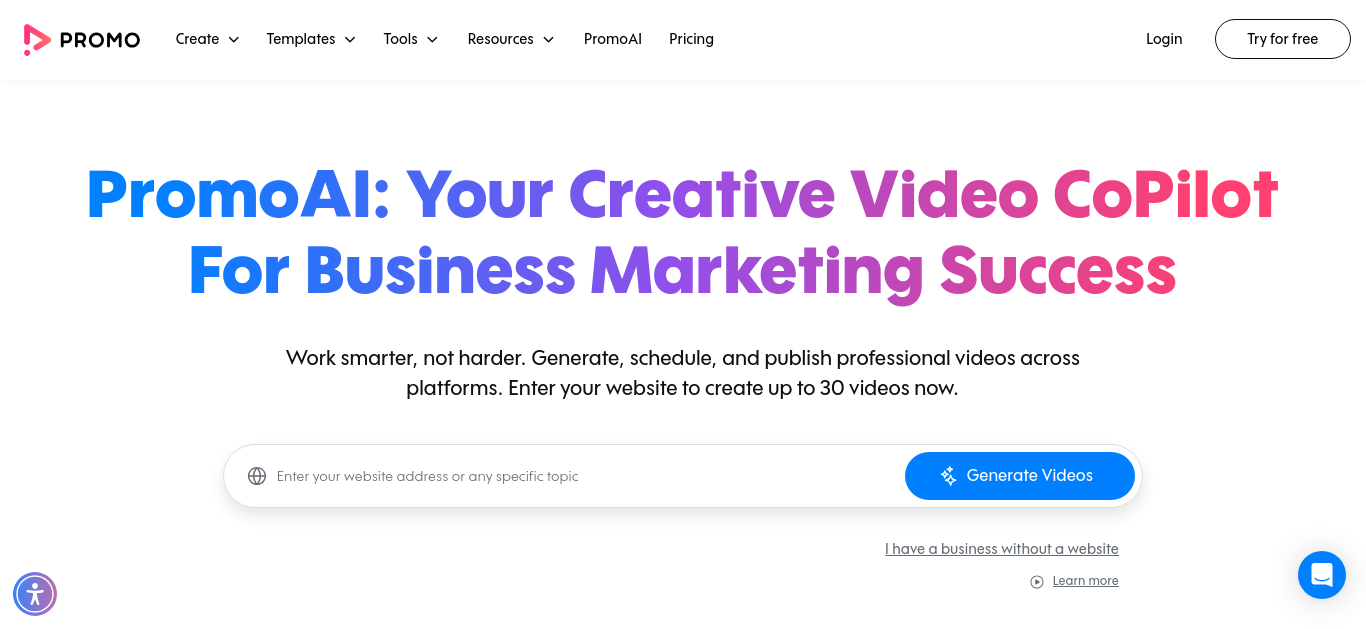Click the globe icon in website field
The image size is (1366, 629).
[257, 476]
